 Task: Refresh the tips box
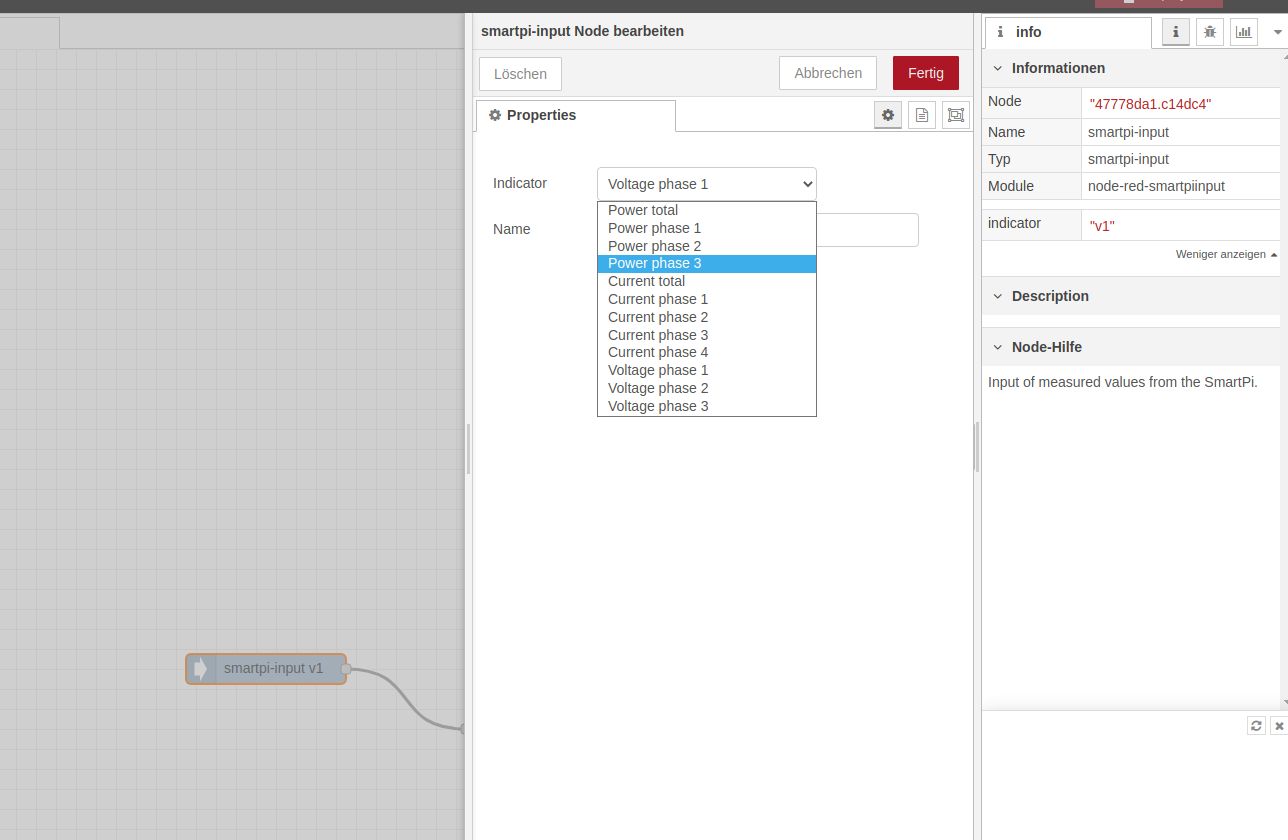pos(1257,726)
